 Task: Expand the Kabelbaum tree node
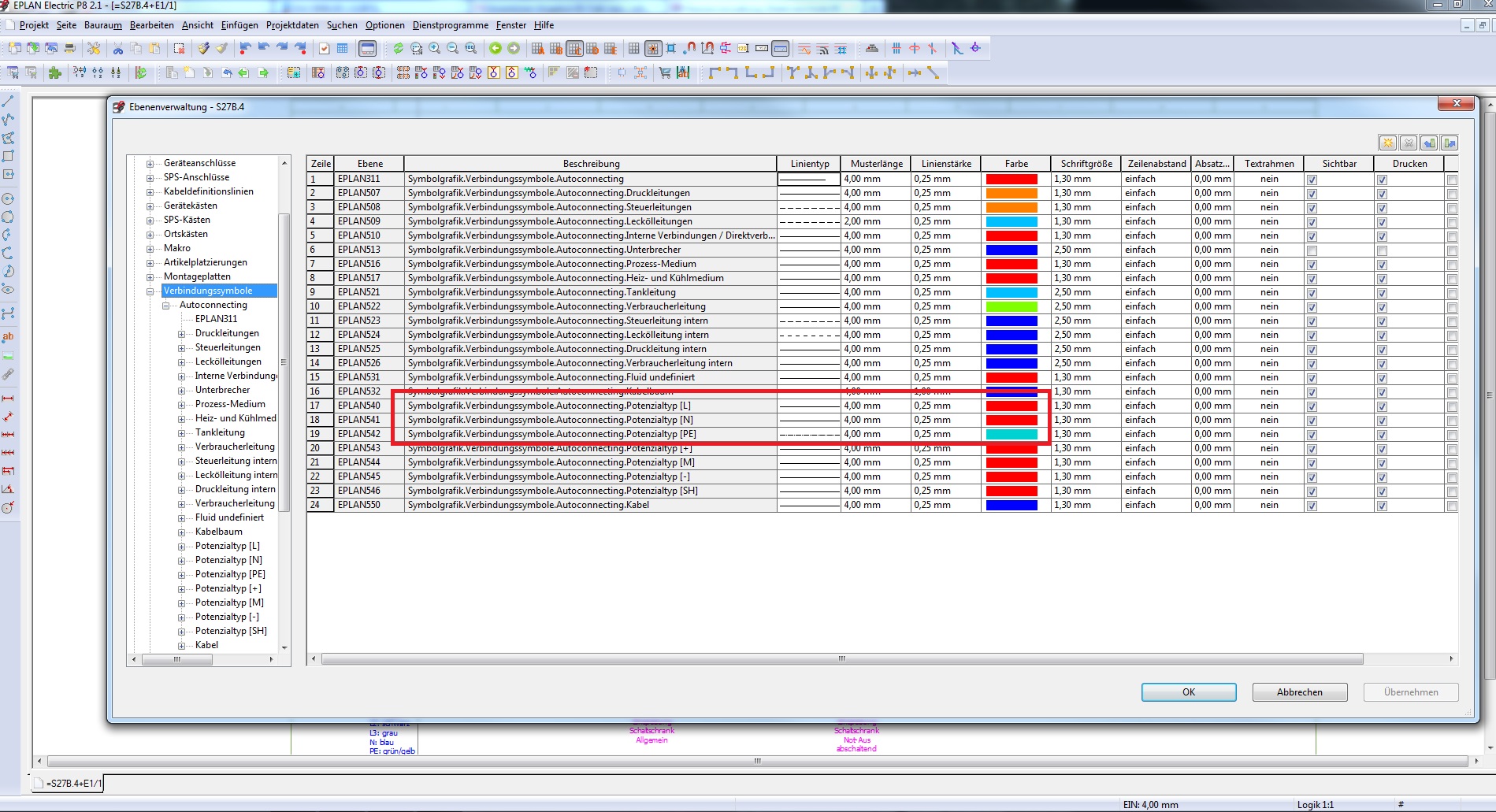[181, 532]
